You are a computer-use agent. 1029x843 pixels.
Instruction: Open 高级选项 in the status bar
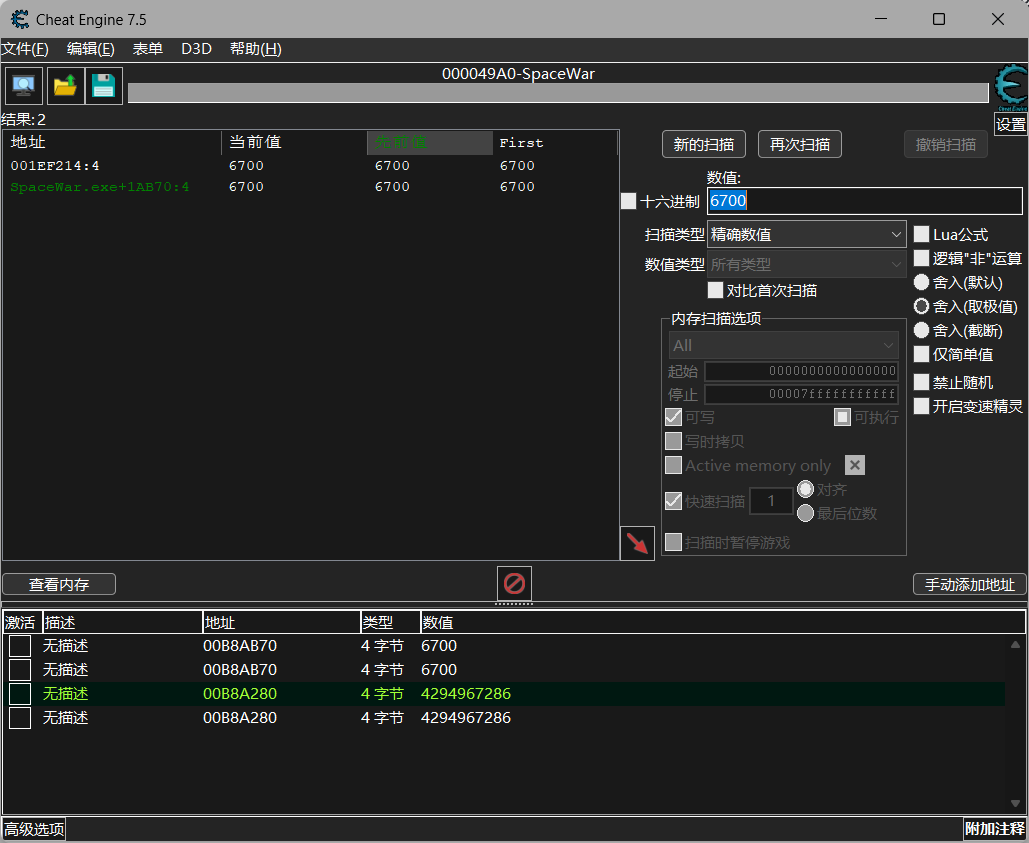tap(34, 829)
